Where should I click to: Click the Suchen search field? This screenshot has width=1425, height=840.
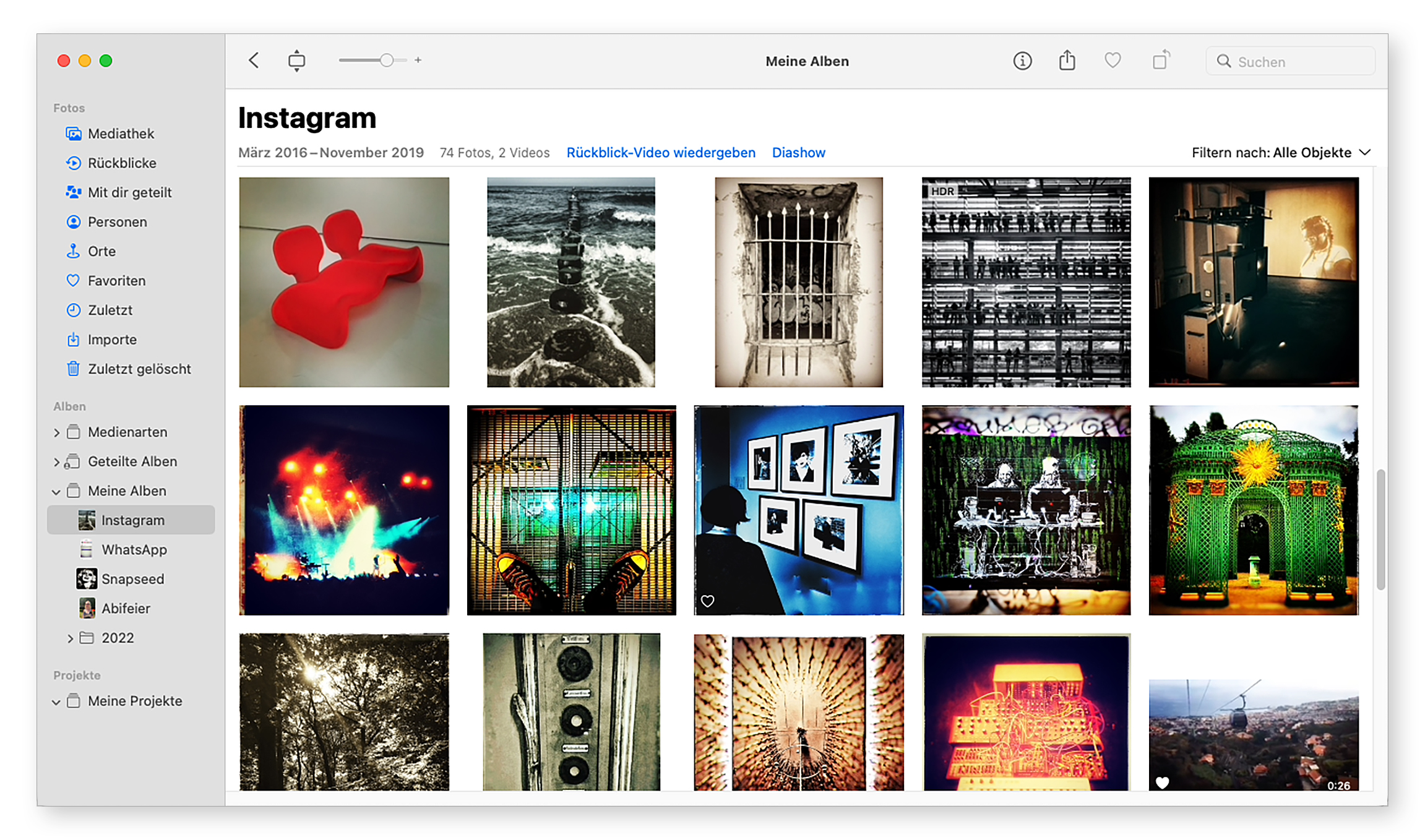1299,62
